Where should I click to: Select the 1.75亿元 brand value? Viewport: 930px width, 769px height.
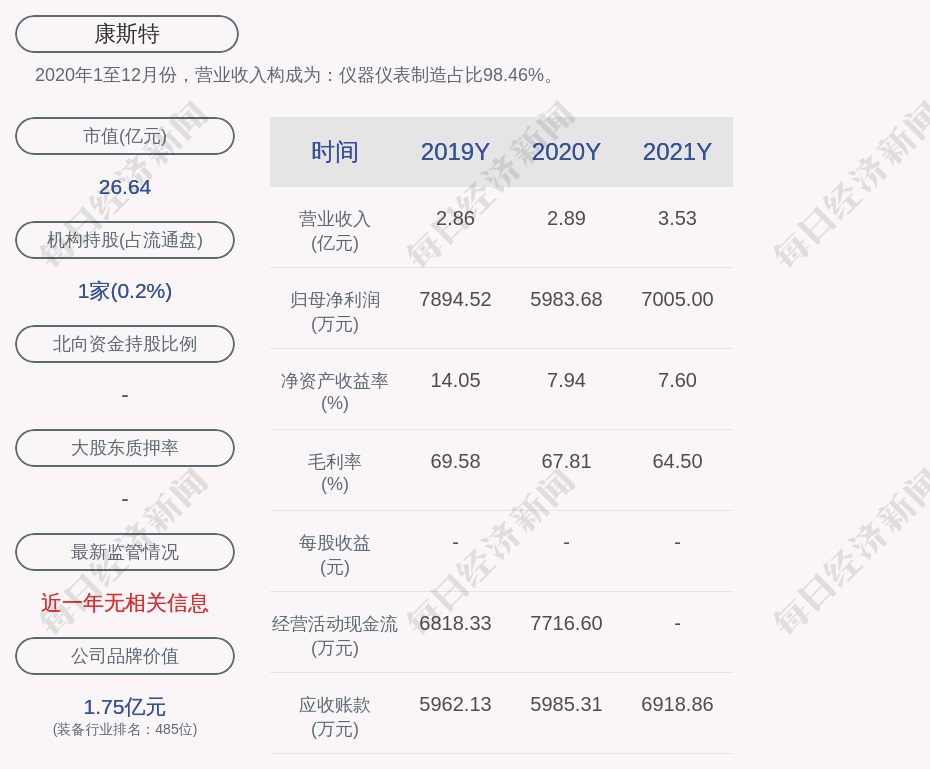(x=125, y=707)
